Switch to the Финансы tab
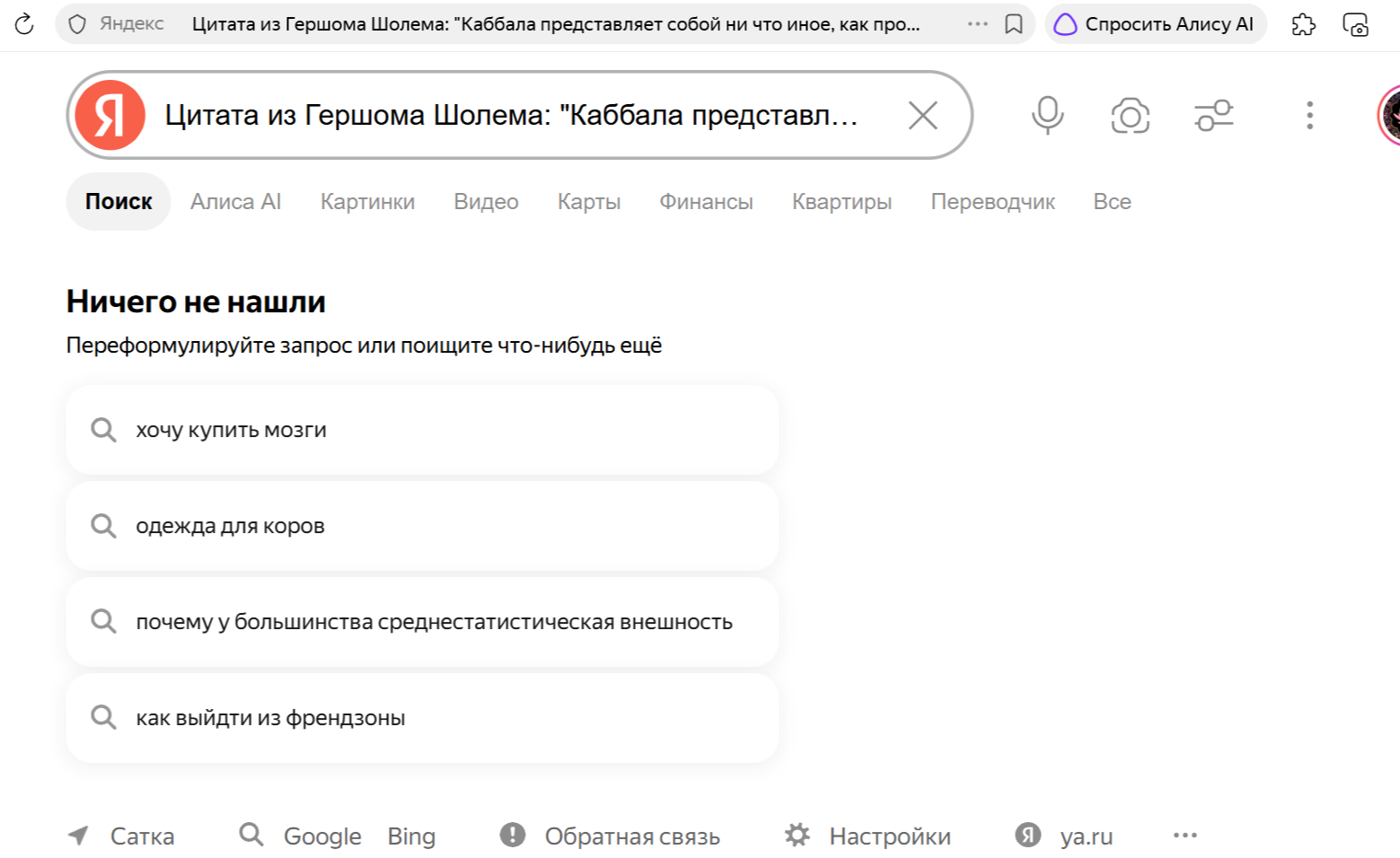The width and height of the screenshot is (1400, 858). (x=706, y=201)
